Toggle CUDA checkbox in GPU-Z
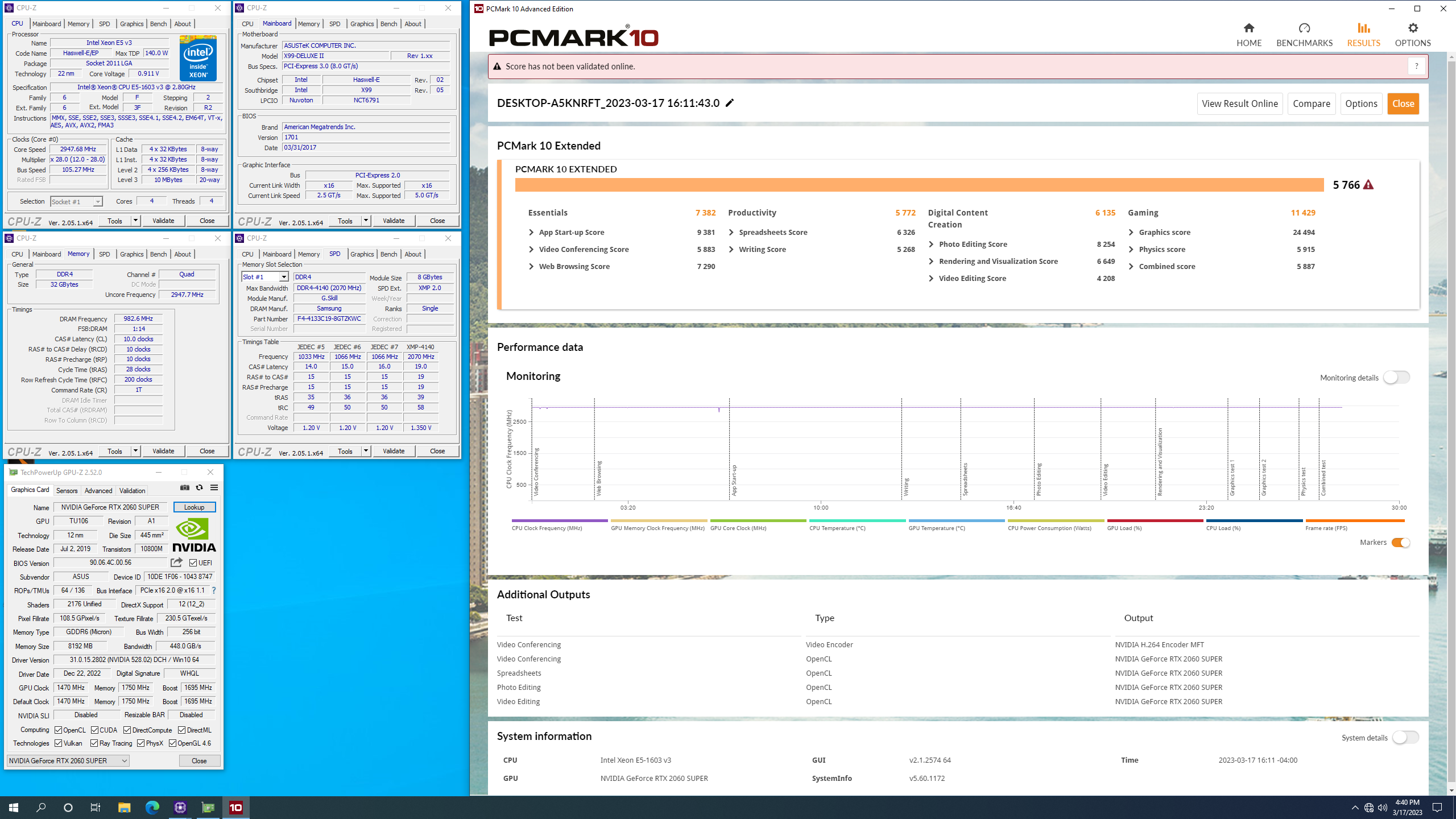The image size is (1456, 819). point(94,730)
